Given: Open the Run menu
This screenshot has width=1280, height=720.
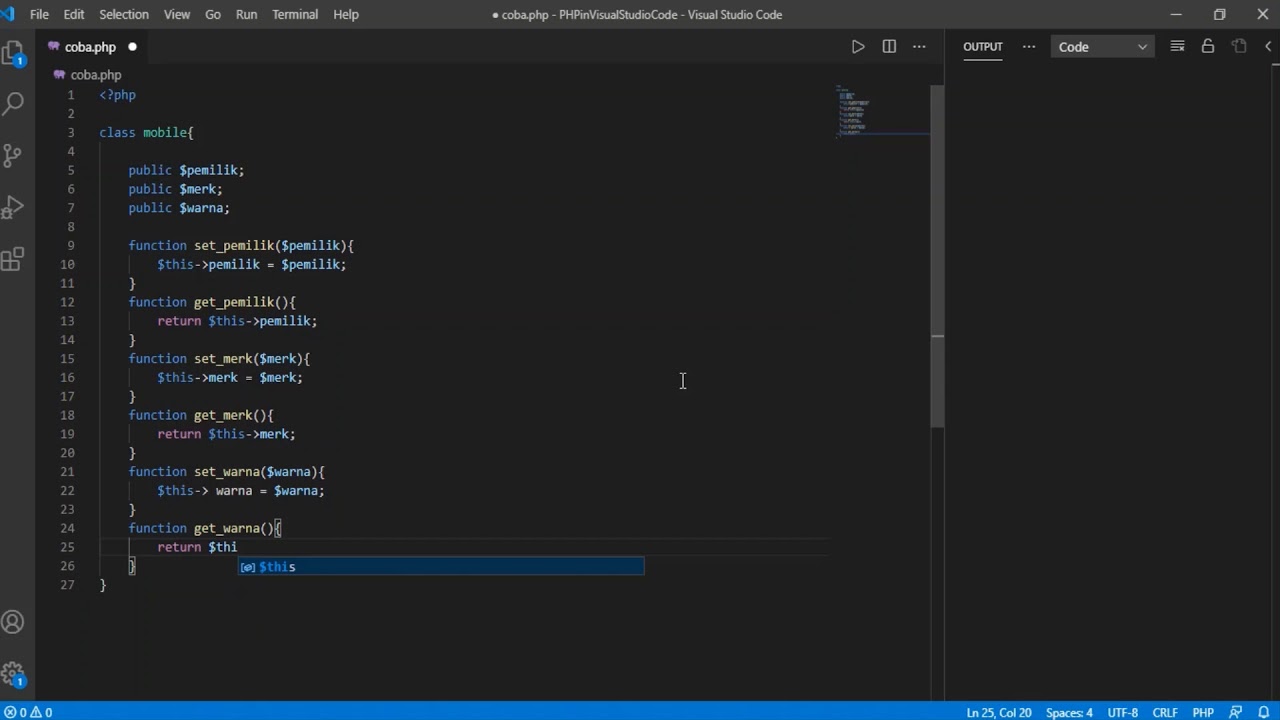Looking at the screenshot, I should 246,14.
